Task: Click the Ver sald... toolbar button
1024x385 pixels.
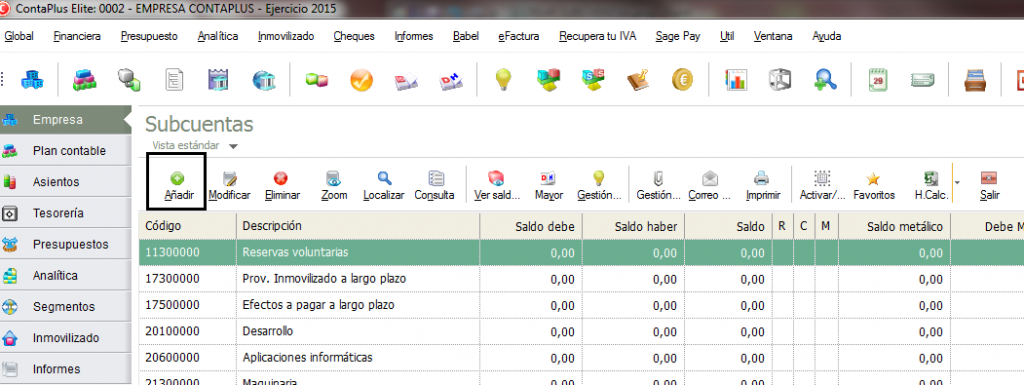Action: click(496, 185)
